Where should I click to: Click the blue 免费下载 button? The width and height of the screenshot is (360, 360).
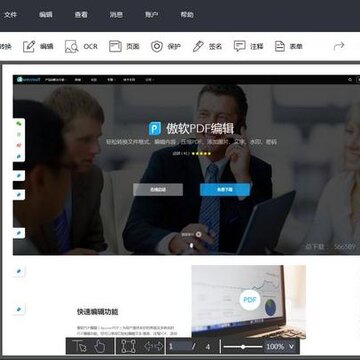[x=225, y=190]
